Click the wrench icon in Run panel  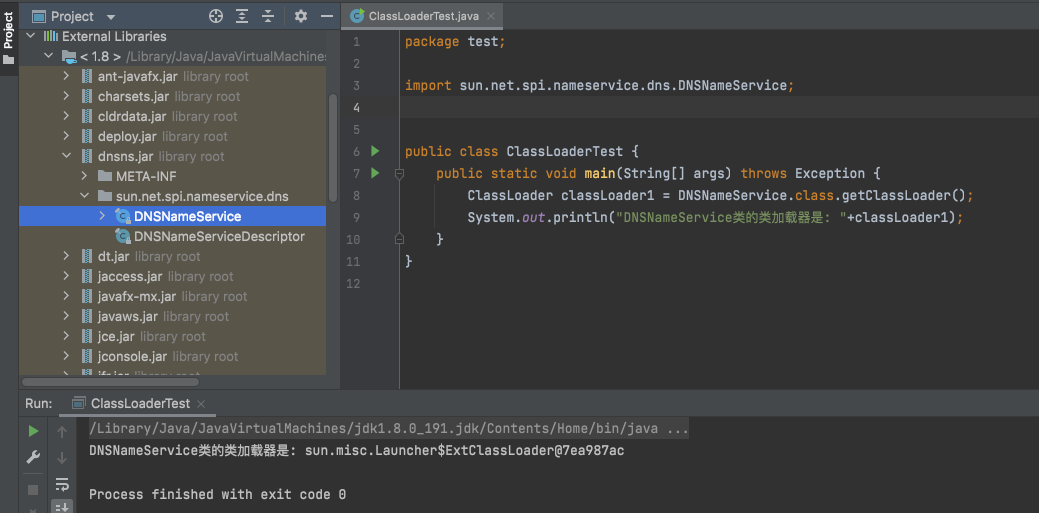[x=33, y=457]
